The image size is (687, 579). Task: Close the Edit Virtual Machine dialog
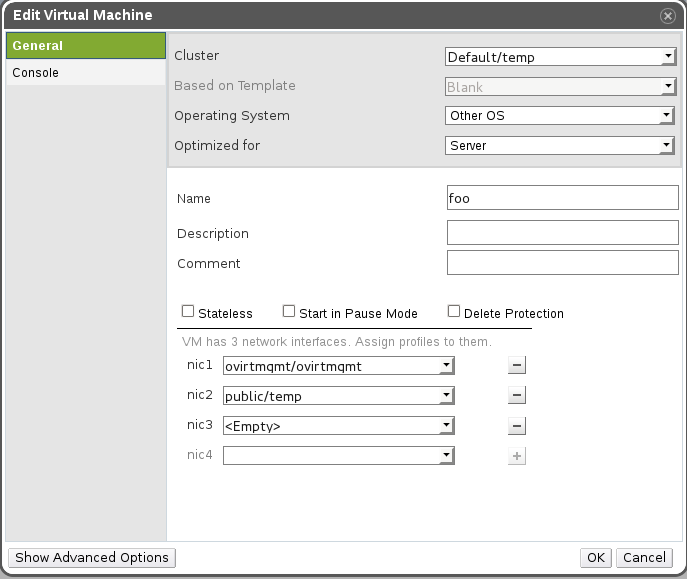pos(668,15)
